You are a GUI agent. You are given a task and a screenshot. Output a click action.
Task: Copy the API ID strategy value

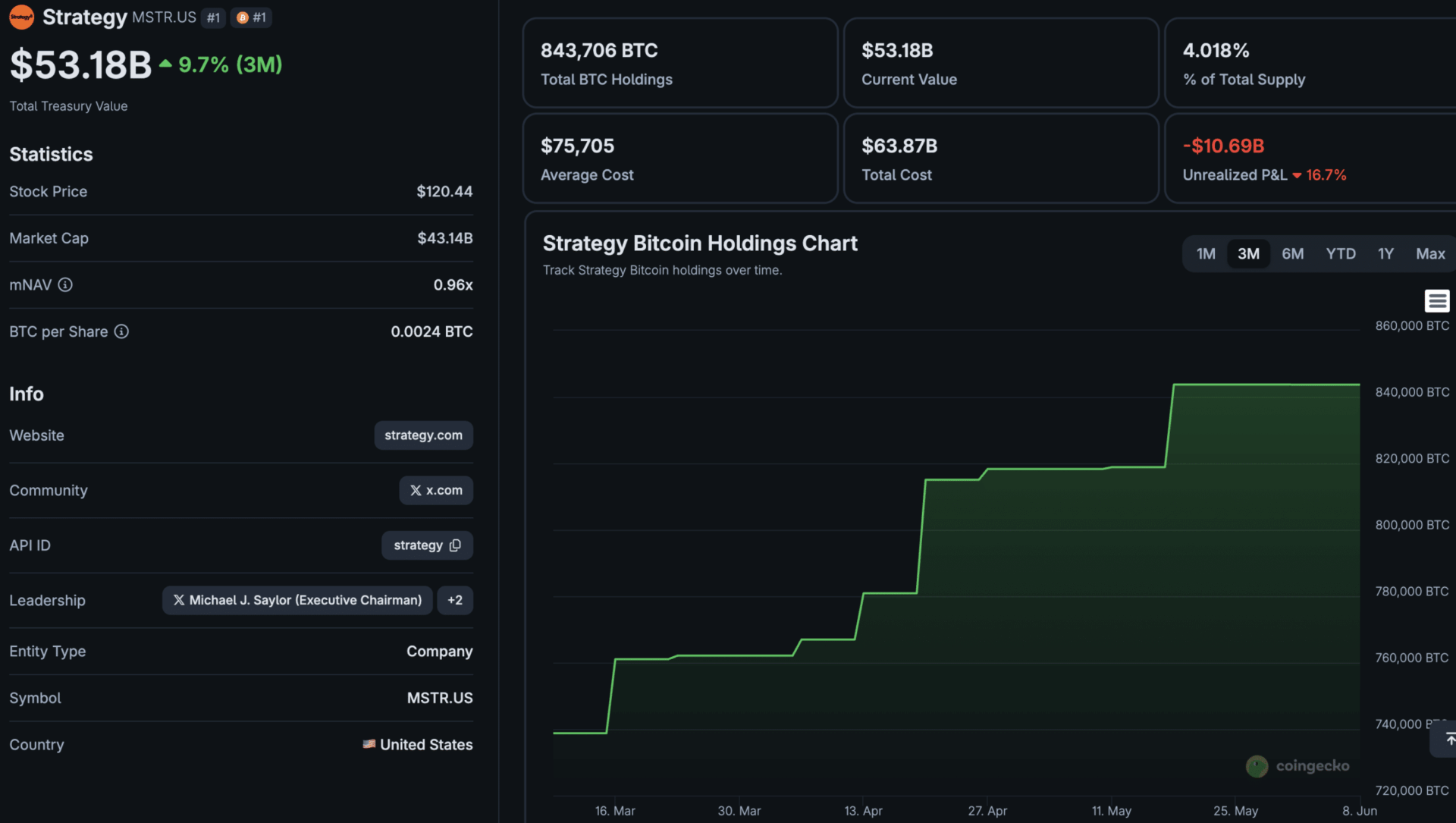[427, 545]
